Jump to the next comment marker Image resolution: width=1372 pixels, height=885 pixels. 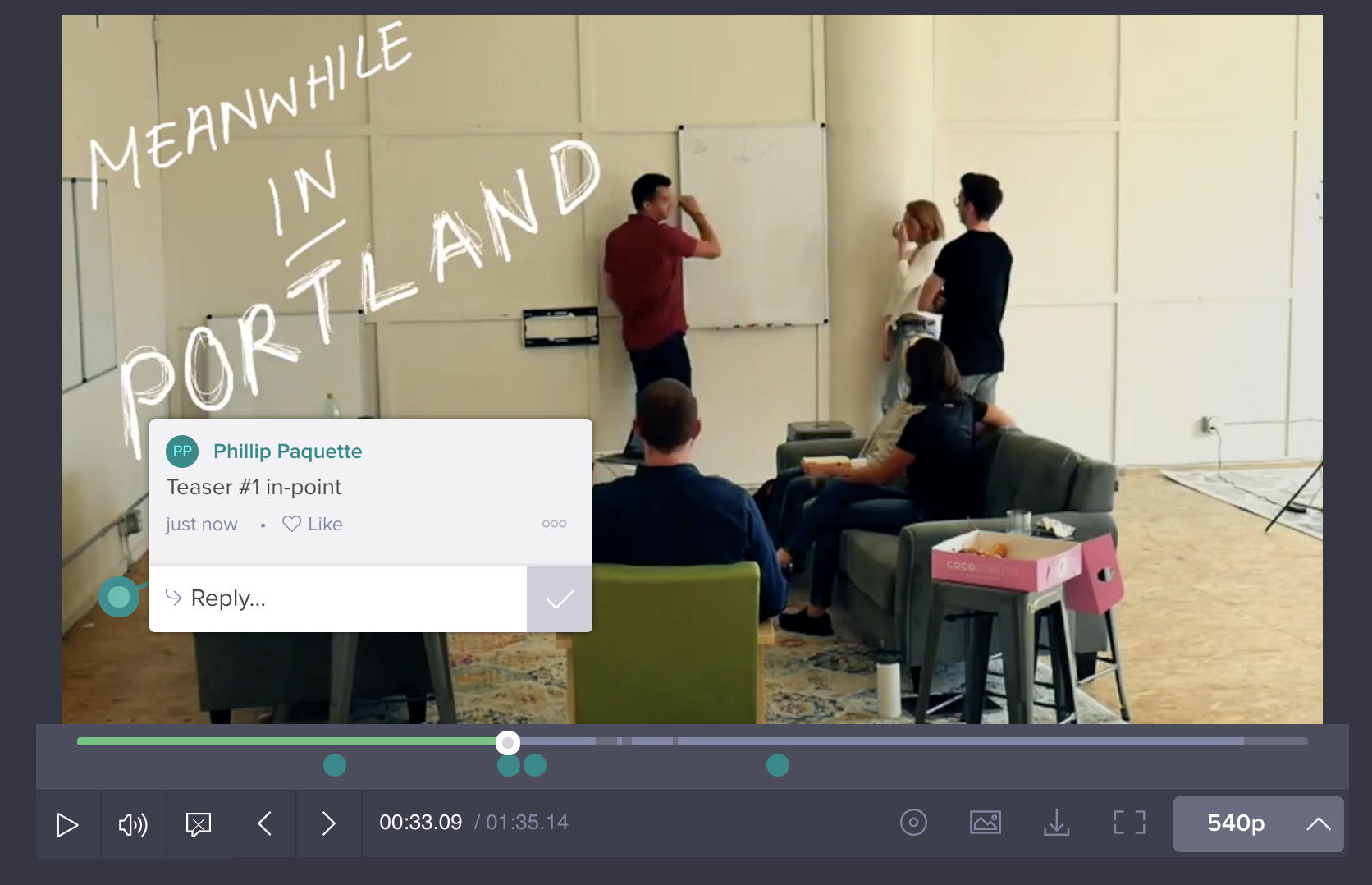coord(328,823)
